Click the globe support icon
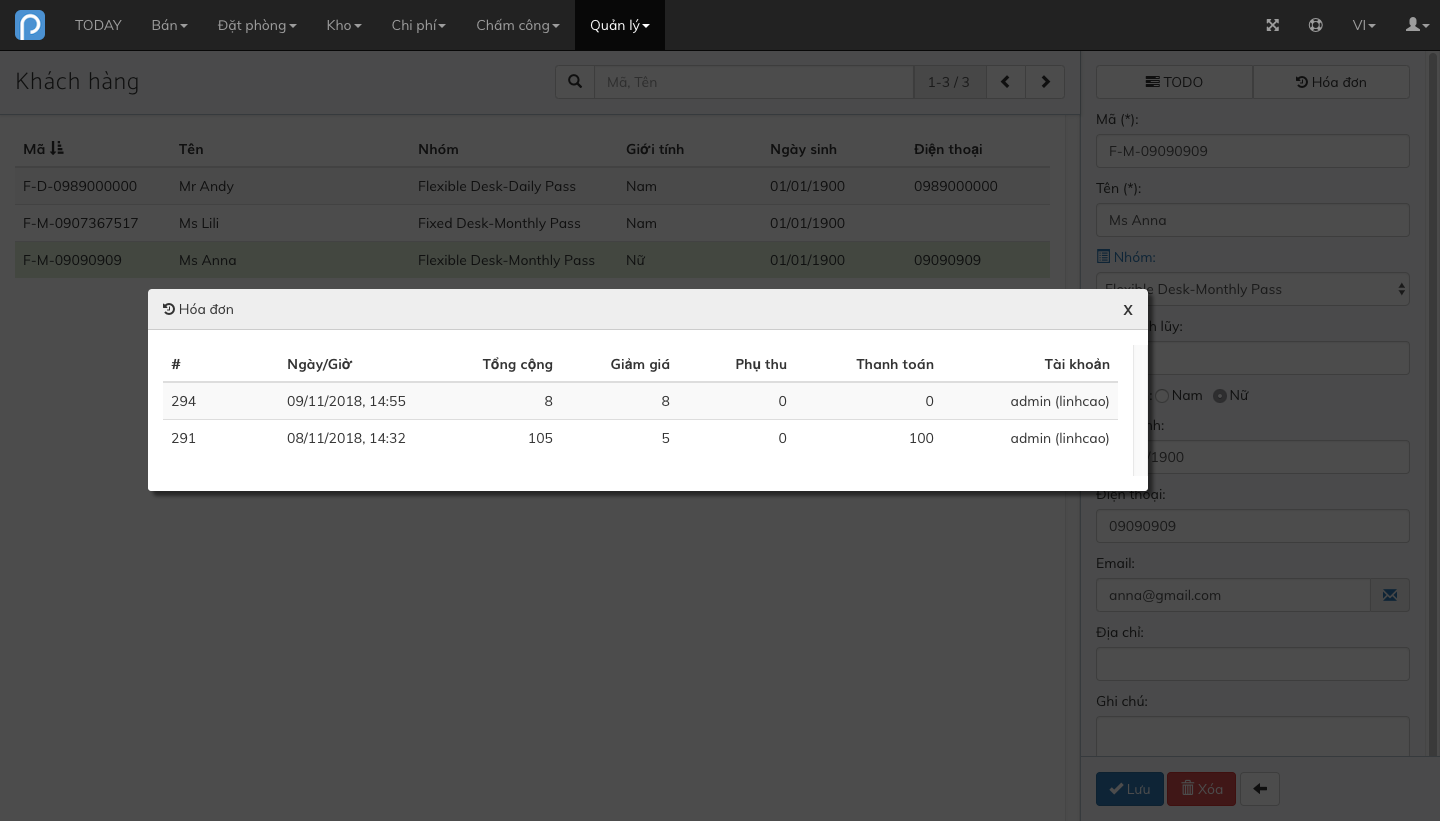Image resolution: width=1440 pixels, height=821 pixels. pyautogui.click(x=1316, y=25)
